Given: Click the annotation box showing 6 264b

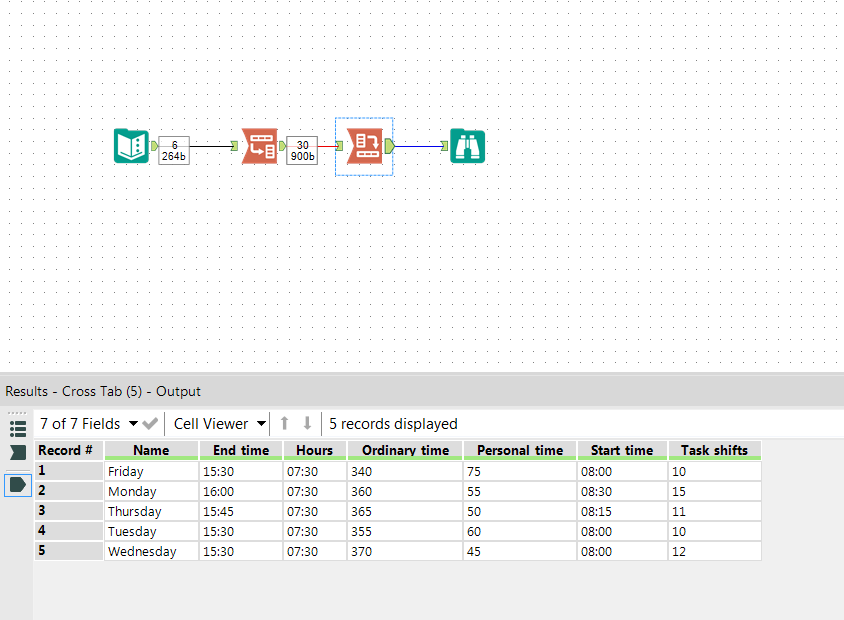Looking at the screenshot, I should click(x=172, y=146).
